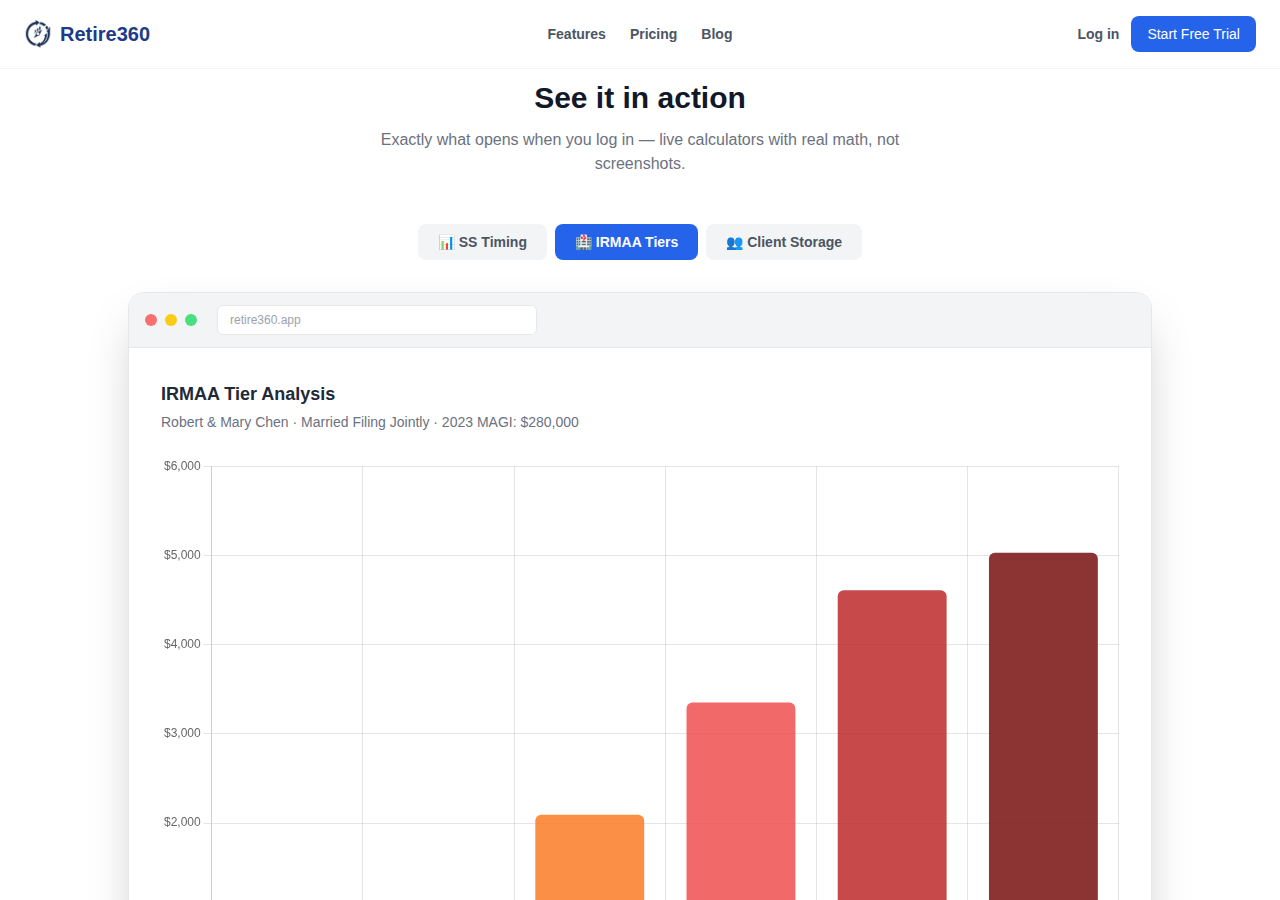Switch to the Client Storage tab

tap(784, 242)
